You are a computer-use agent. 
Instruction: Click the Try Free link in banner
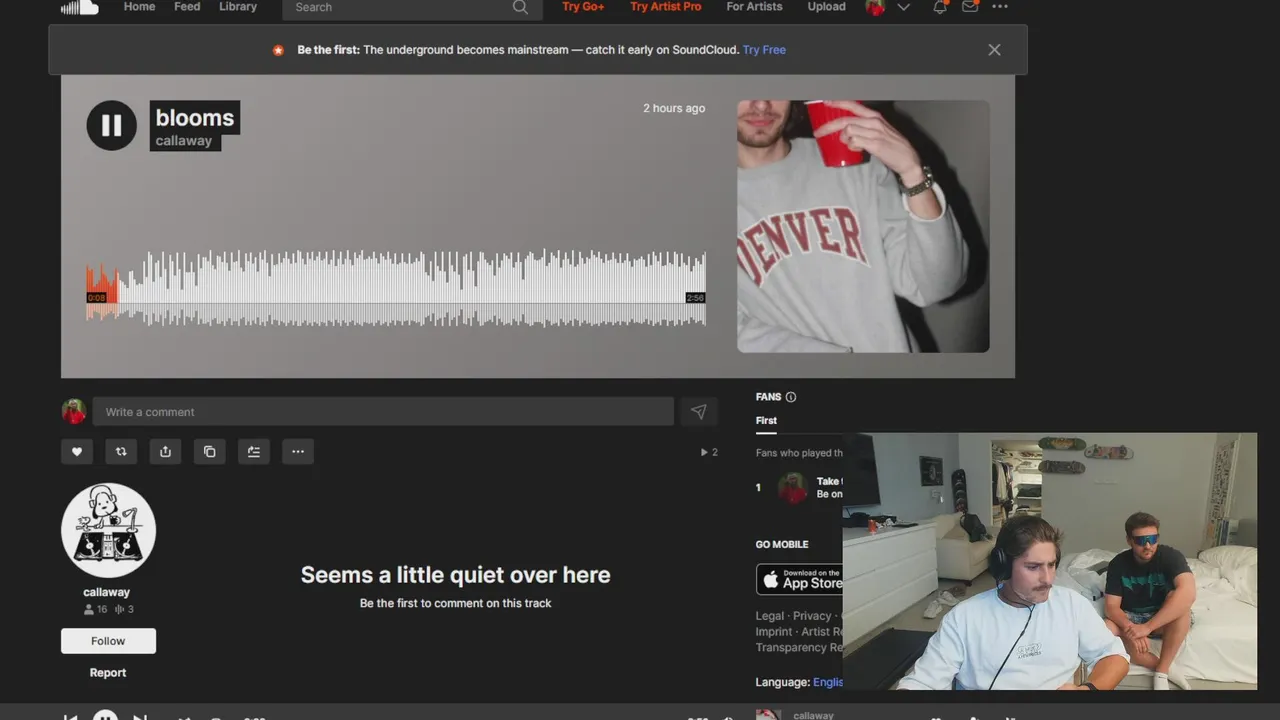point(764,50)
